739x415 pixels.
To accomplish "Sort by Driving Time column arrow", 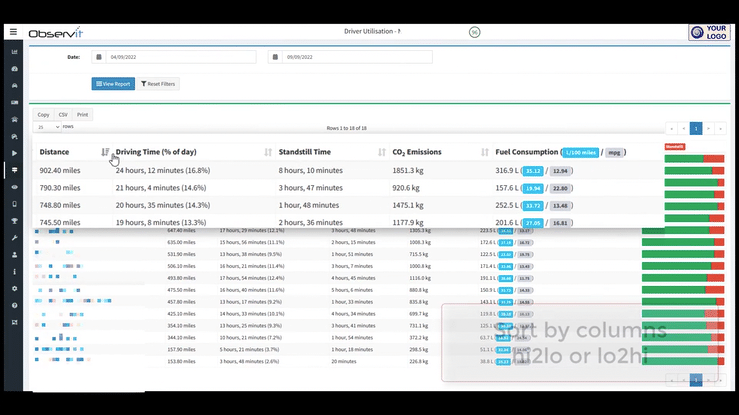I will (268, 152).
